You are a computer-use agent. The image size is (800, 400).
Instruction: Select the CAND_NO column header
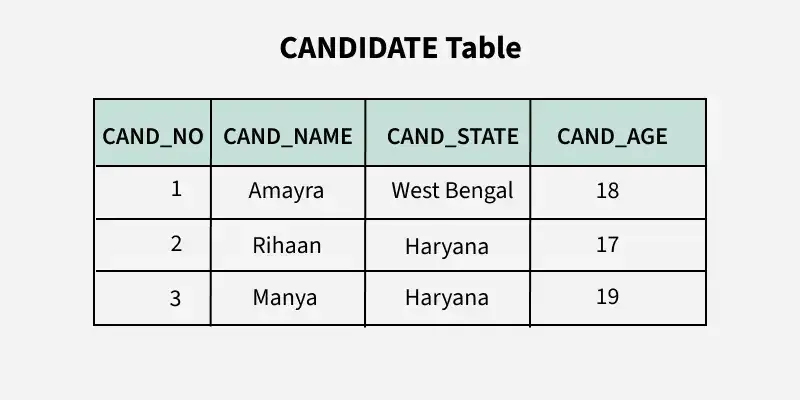pyautogui.click(x=153, y=132)
